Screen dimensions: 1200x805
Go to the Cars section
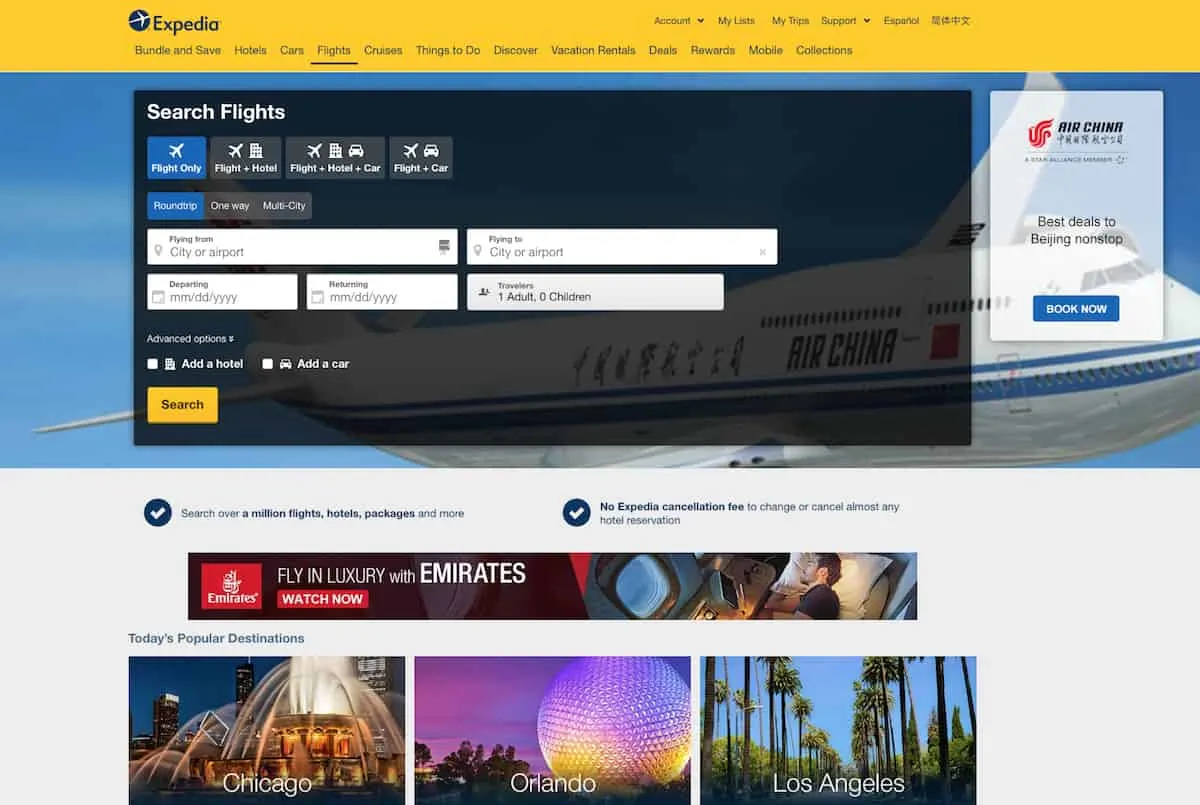tap(292, 50)
